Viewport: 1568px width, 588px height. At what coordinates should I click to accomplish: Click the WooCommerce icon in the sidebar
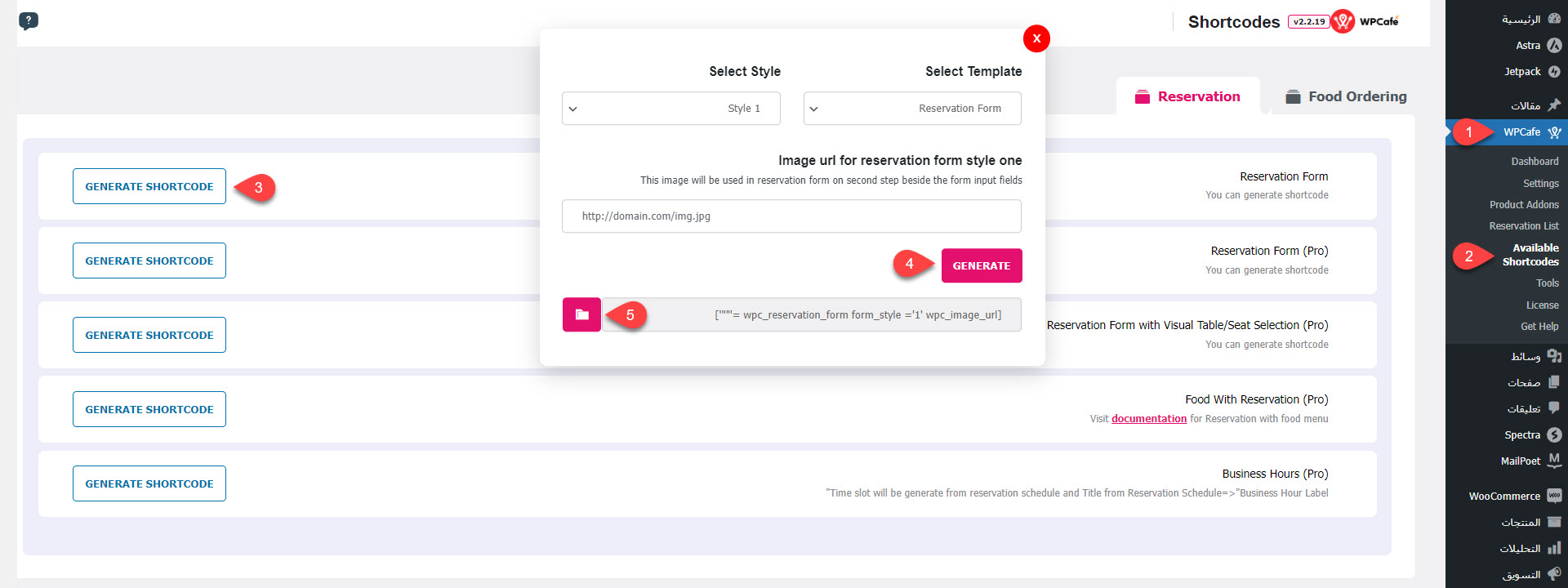click(1554, 496)
